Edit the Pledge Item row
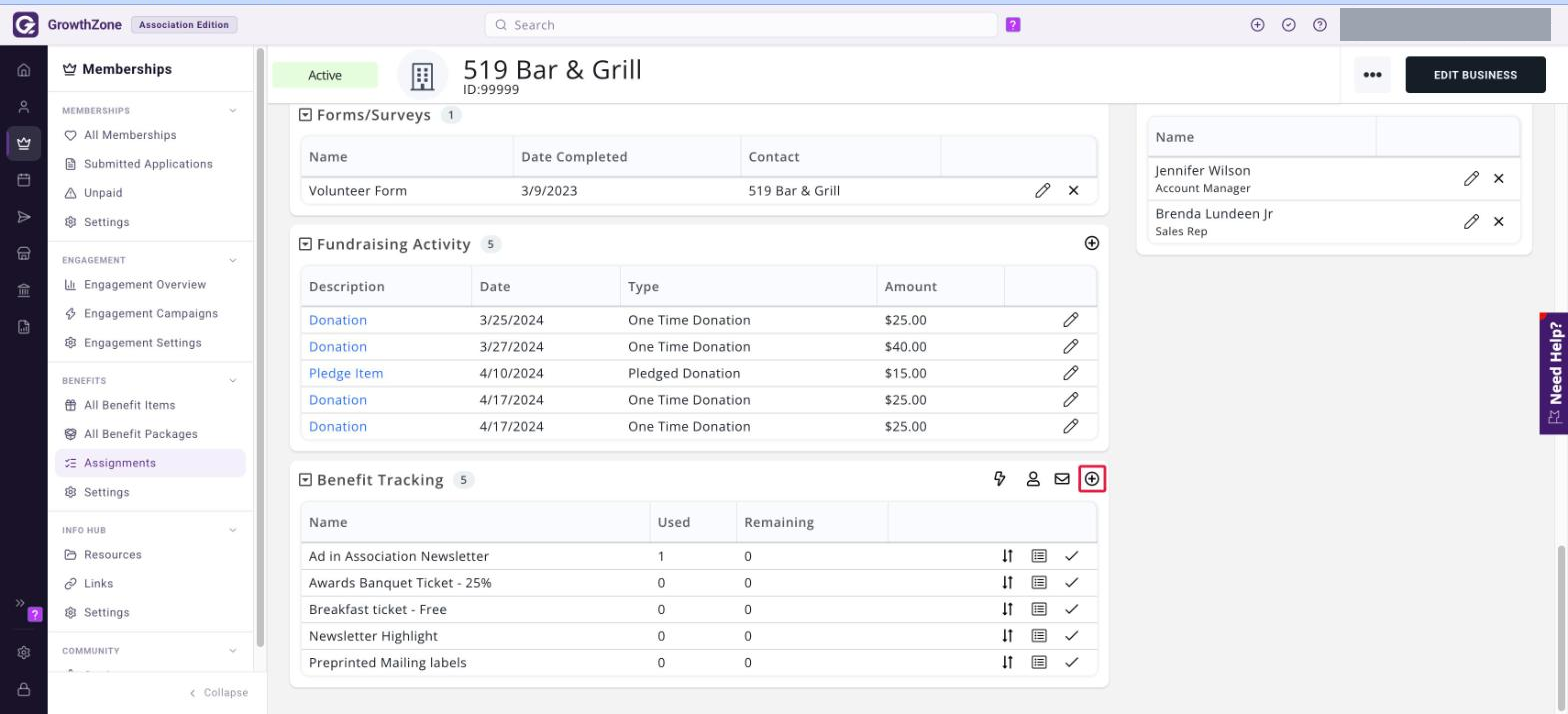The height and width of the screenshot is (714, 1568). click(1070, 373)
